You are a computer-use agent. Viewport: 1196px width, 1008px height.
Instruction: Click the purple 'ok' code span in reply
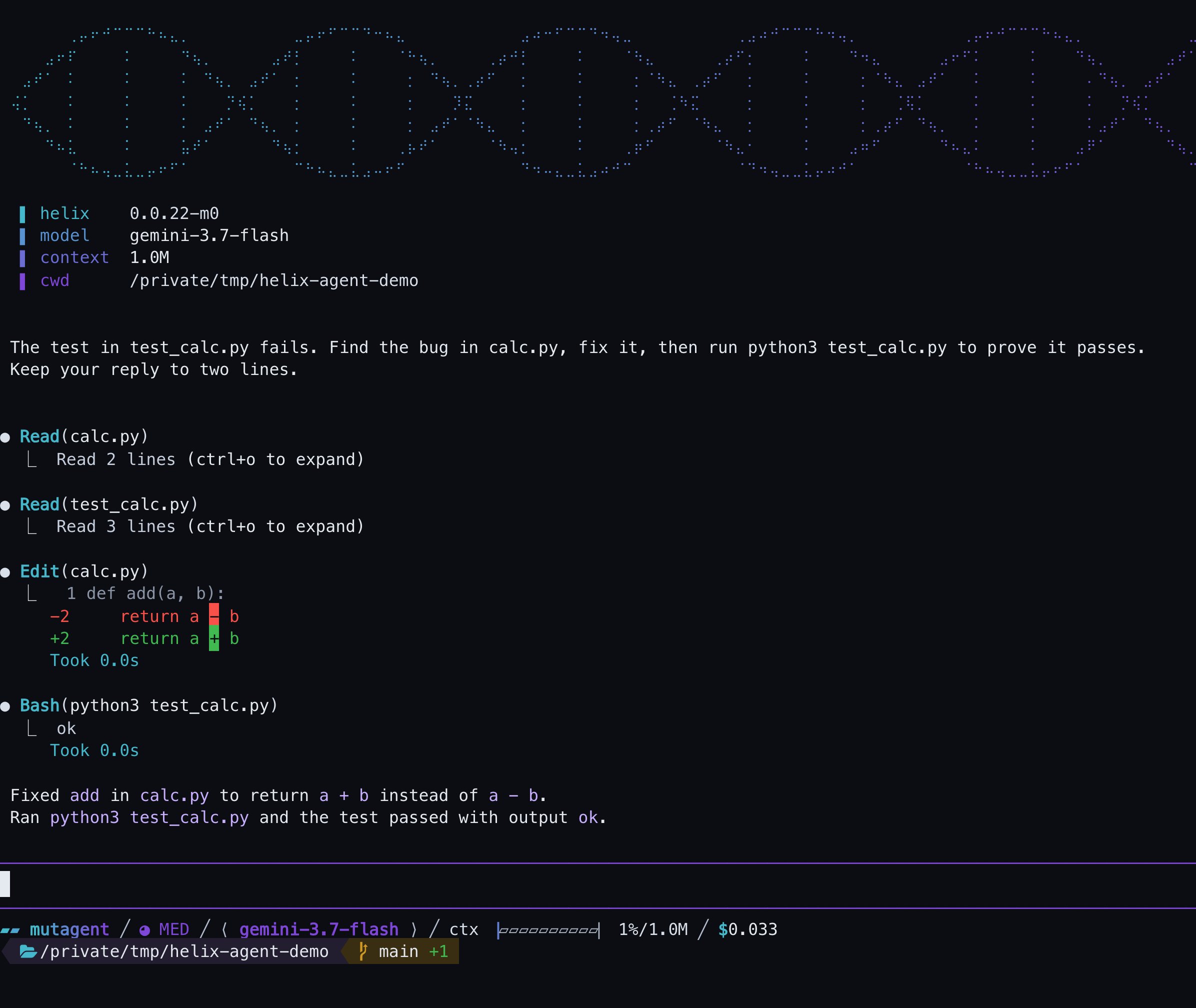(x=588, y=818)
